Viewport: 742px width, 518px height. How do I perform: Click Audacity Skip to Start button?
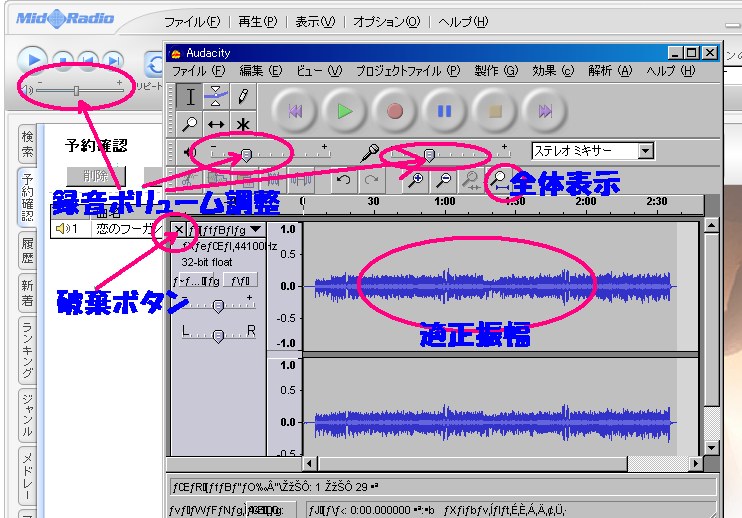click(x=295, y=111)
